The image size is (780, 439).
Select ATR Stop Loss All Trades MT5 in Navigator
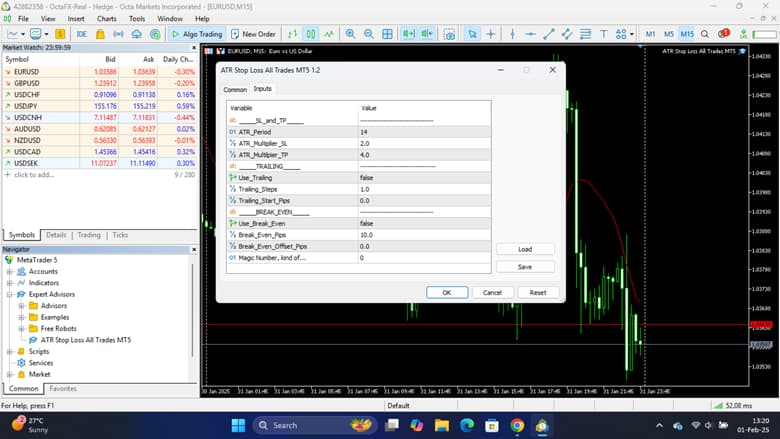click(x=85, y=340)
